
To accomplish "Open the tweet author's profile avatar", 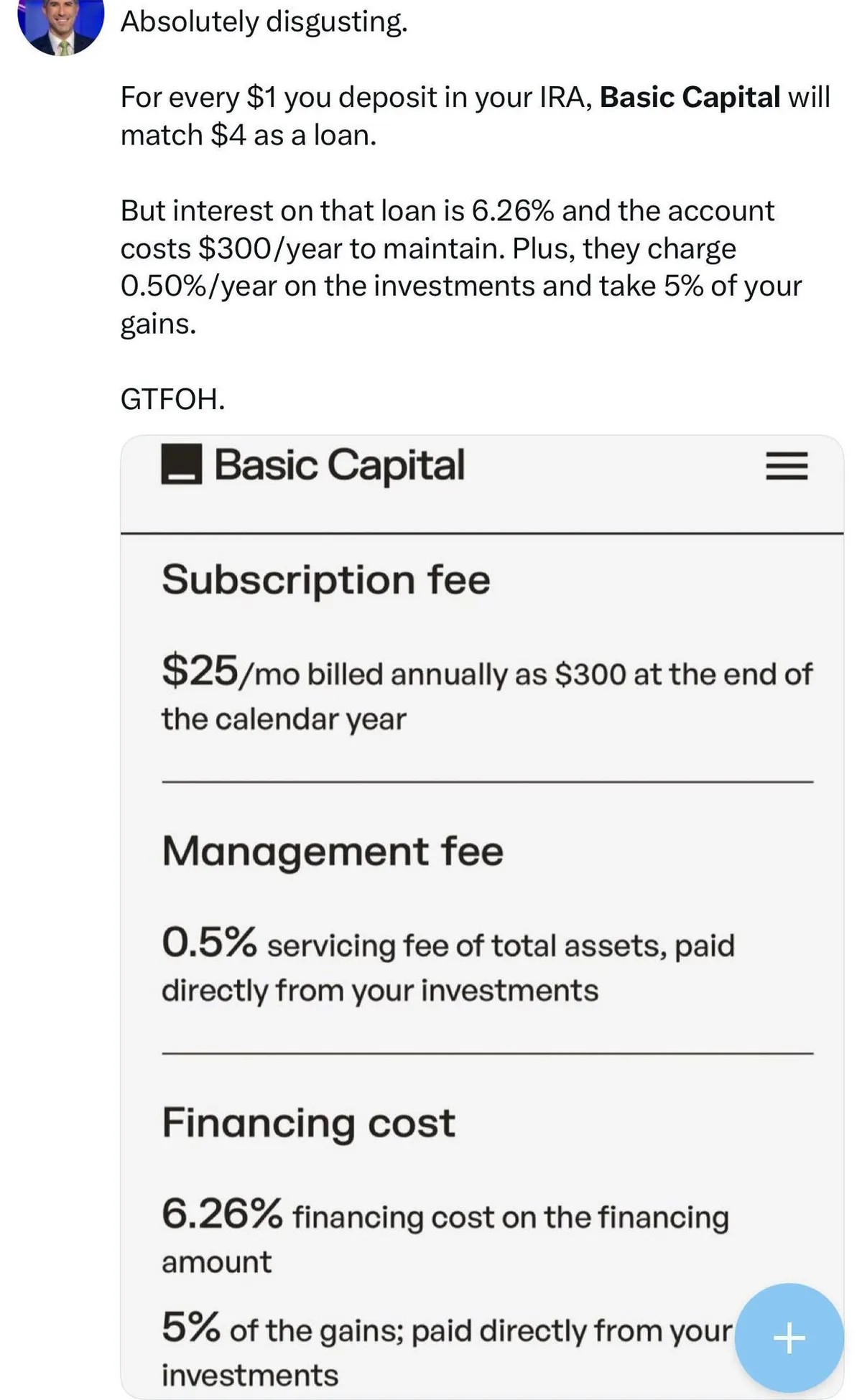I will coord(60,25).
